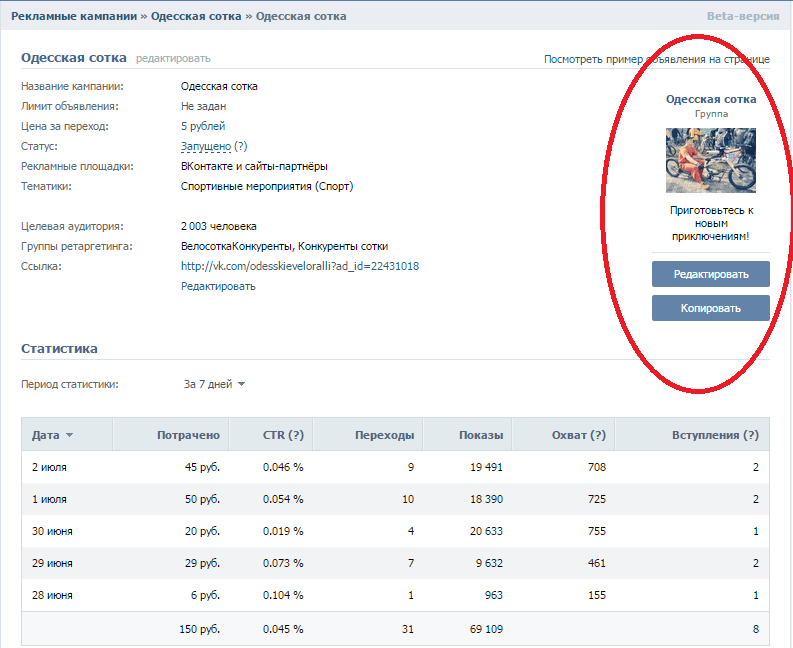Click 'ВелосоткаКонкуренты, Конкуренты сотки' retargeting value
Image resolution: width=793 pixels, height=648 pixels.
pyautogui.click(x=284, y=246)
